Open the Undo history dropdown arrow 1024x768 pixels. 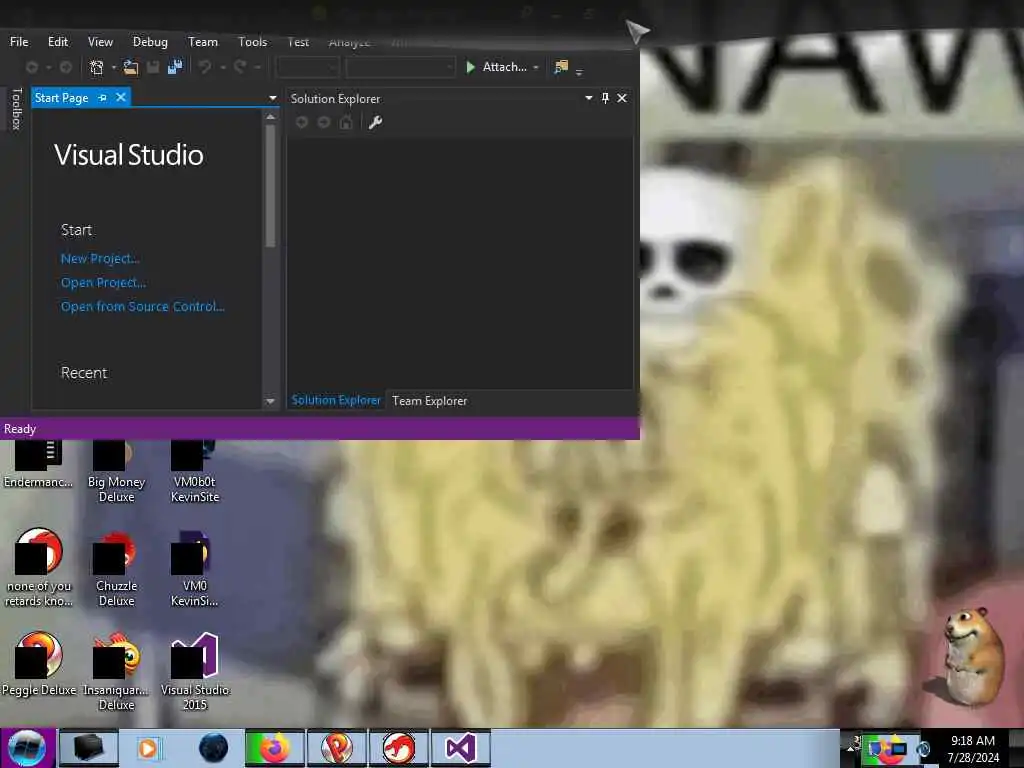tap(223, 67)
